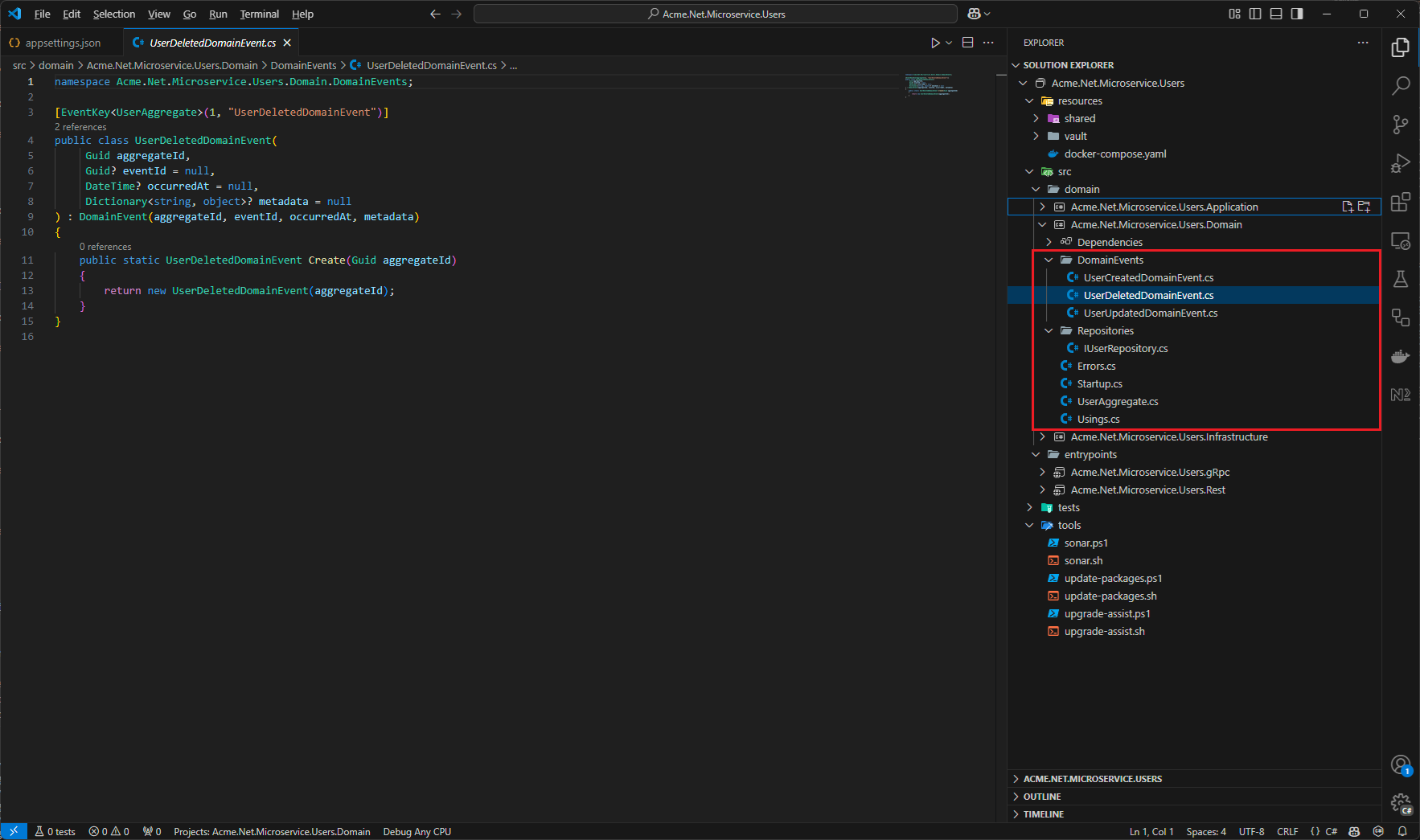The height and width of the screenshot is (840, 1420).
Task: Open the Run and Debug view icon
Action: 1400,163
